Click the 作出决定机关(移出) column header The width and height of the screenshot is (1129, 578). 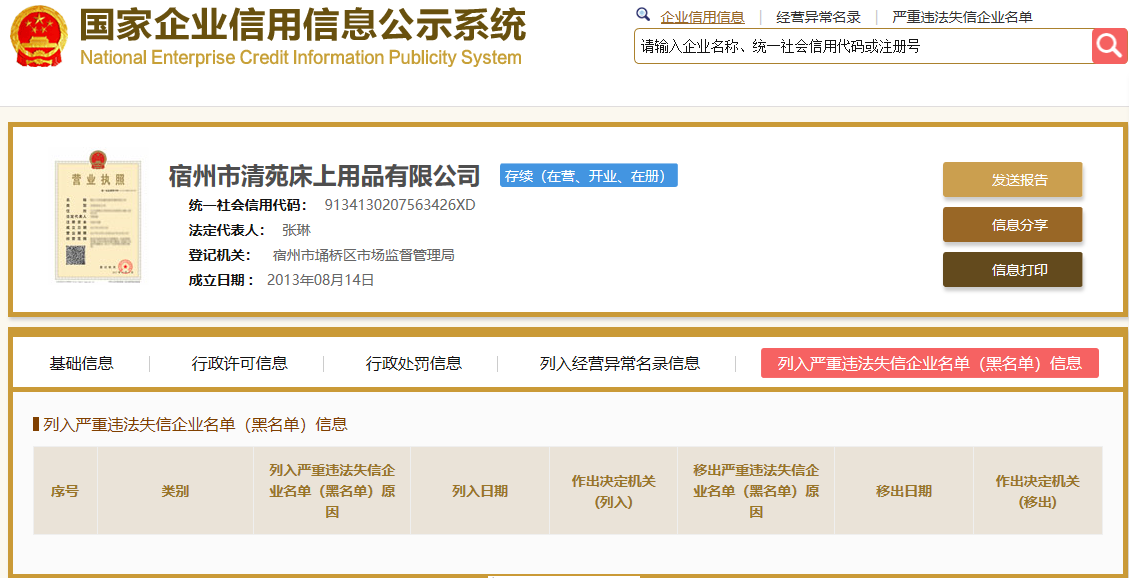(x=1038, y=491)
